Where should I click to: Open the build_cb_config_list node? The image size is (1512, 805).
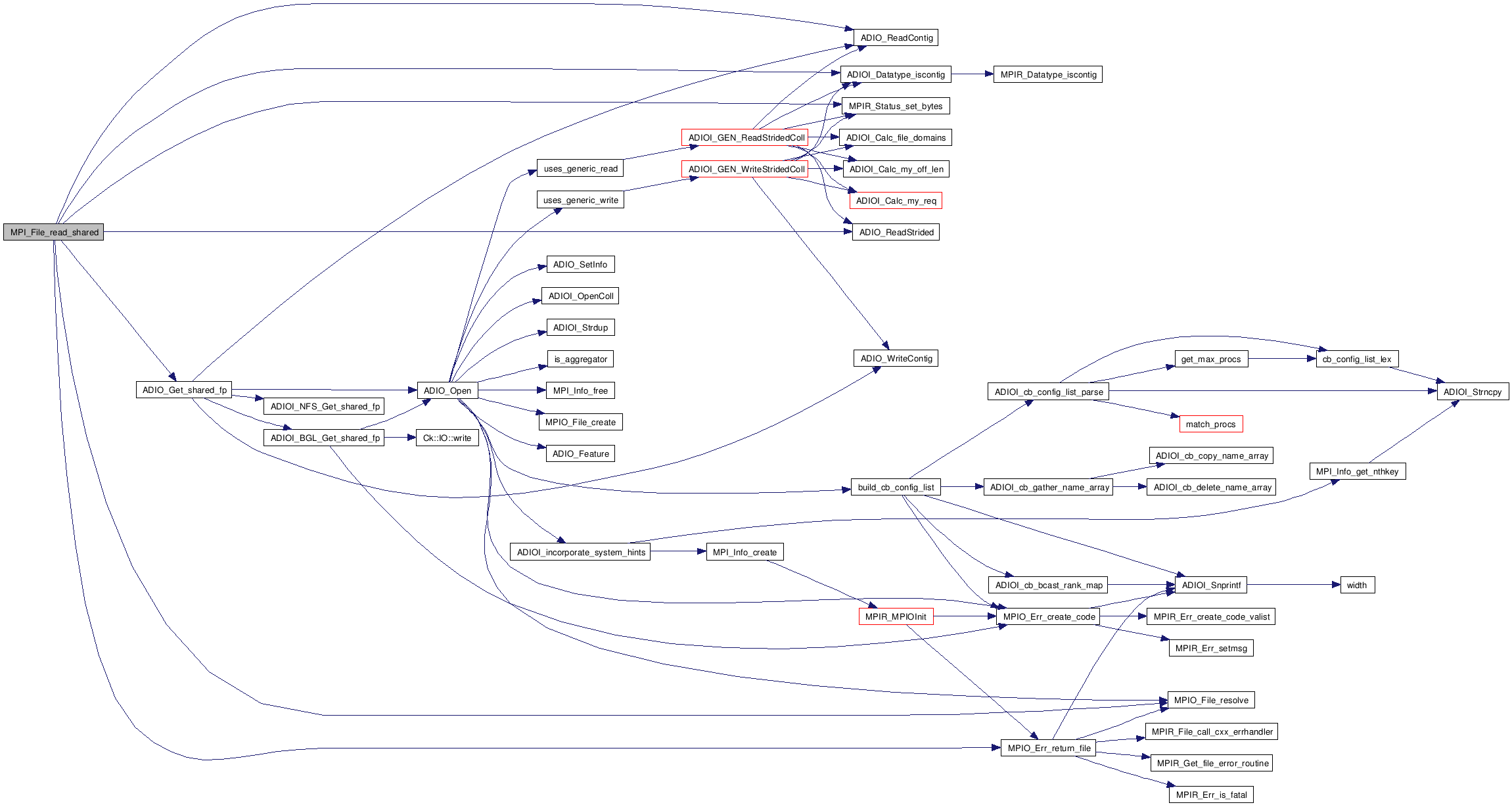(896, 487)
